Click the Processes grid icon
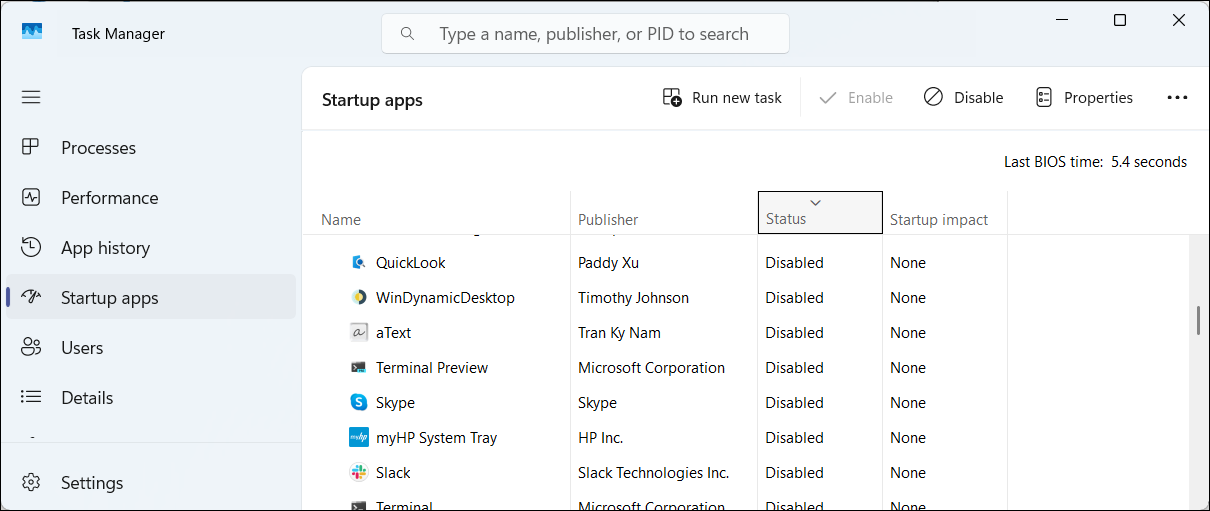The image size is (1210, 511). 31,147
